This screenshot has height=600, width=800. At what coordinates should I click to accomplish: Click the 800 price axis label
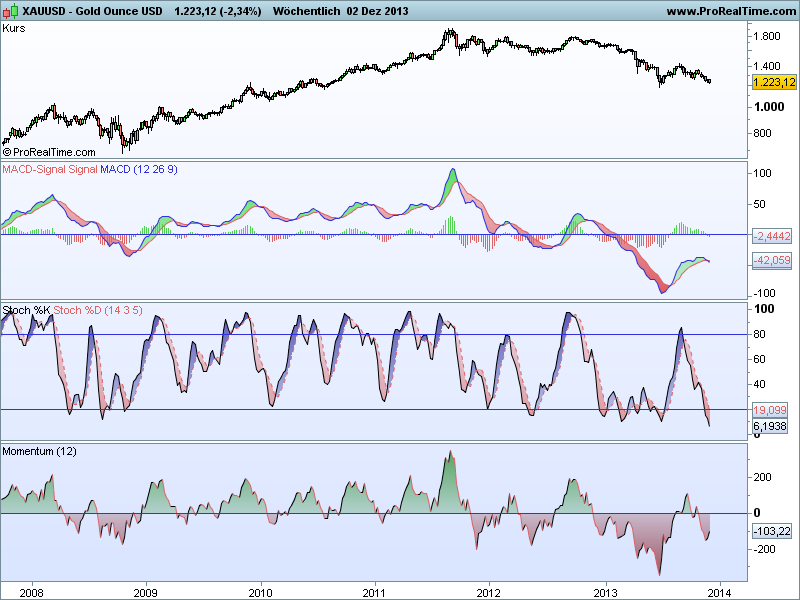pyautogui.click(x=762, y=133)
